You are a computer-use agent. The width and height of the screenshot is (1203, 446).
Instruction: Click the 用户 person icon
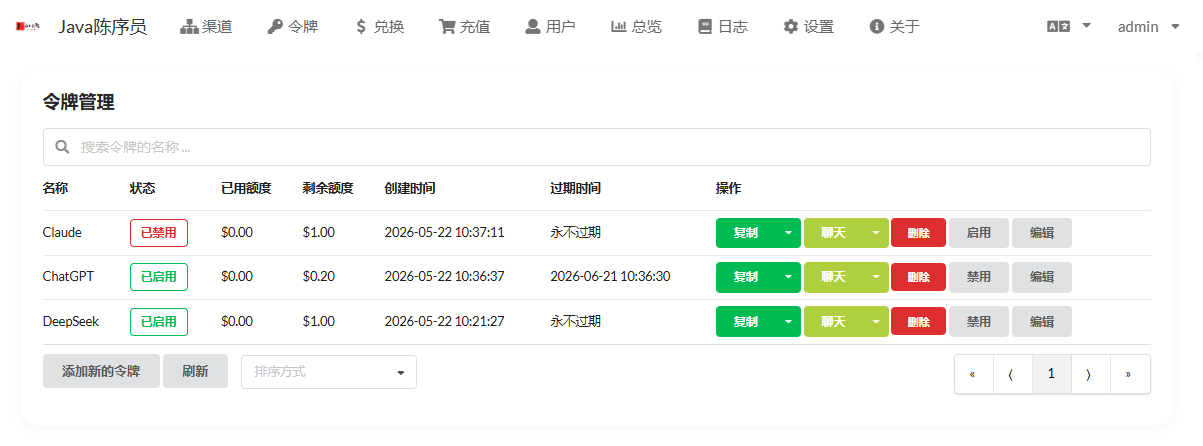click(x=533, y=27)
